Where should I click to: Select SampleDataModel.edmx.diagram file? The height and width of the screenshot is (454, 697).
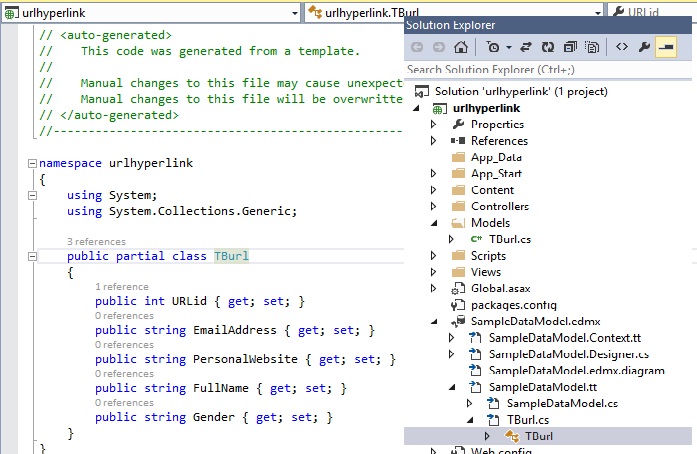pos(577,371)
